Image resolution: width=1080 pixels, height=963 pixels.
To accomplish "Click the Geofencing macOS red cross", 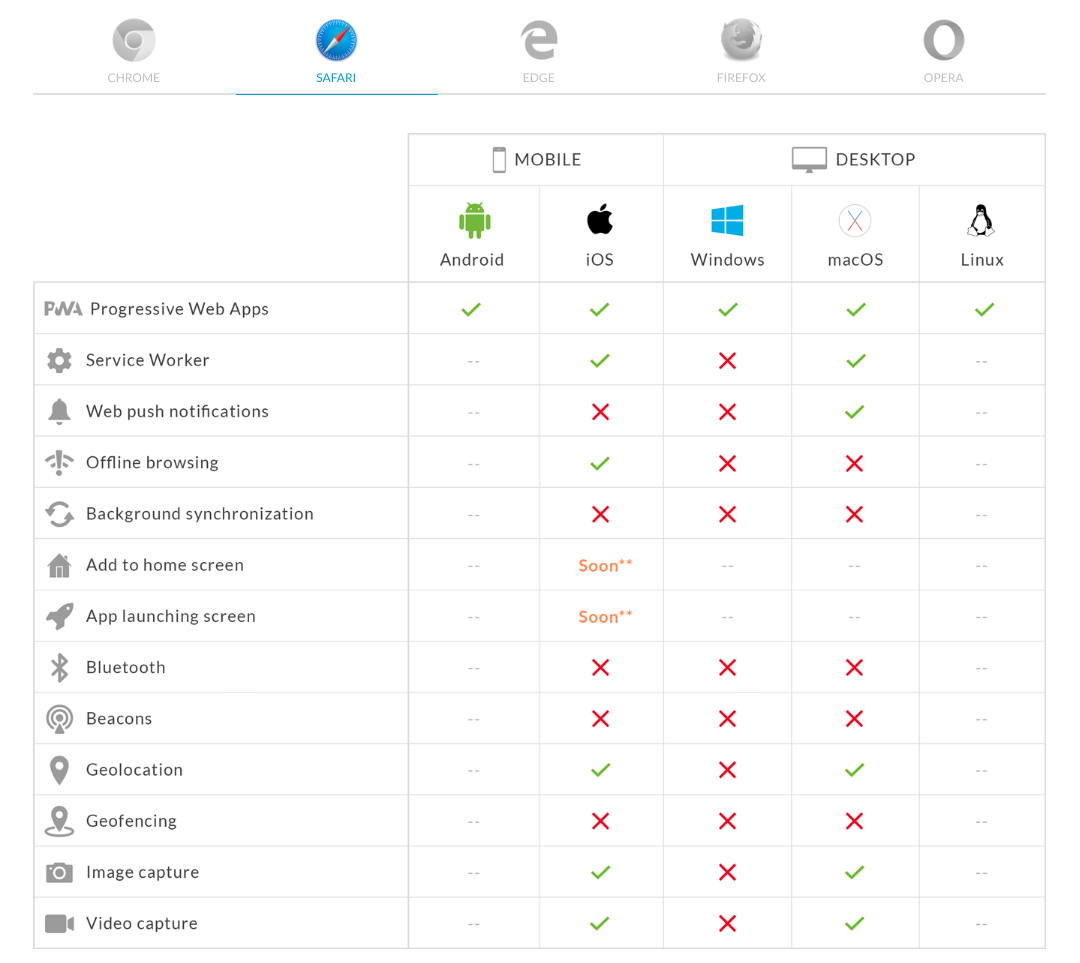I will tap(854, 821).
